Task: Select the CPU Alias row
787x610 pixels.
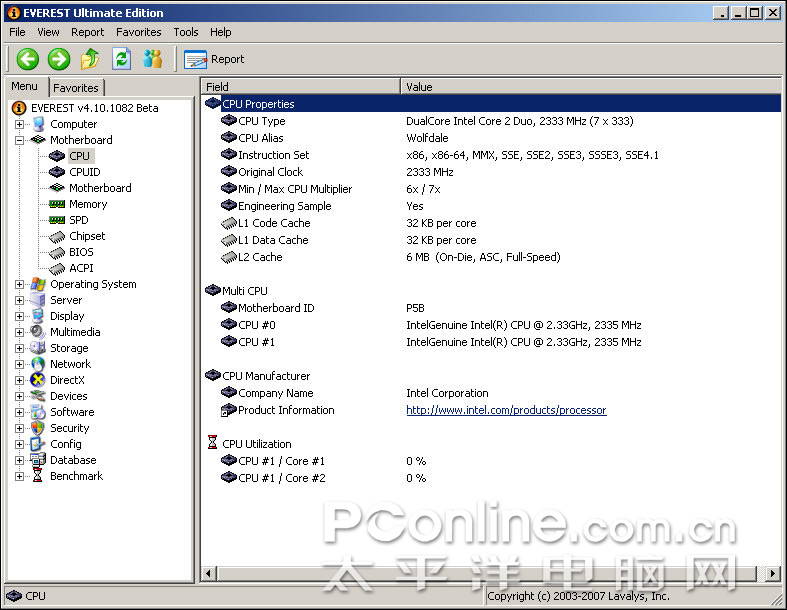Action: click(492, 138)
